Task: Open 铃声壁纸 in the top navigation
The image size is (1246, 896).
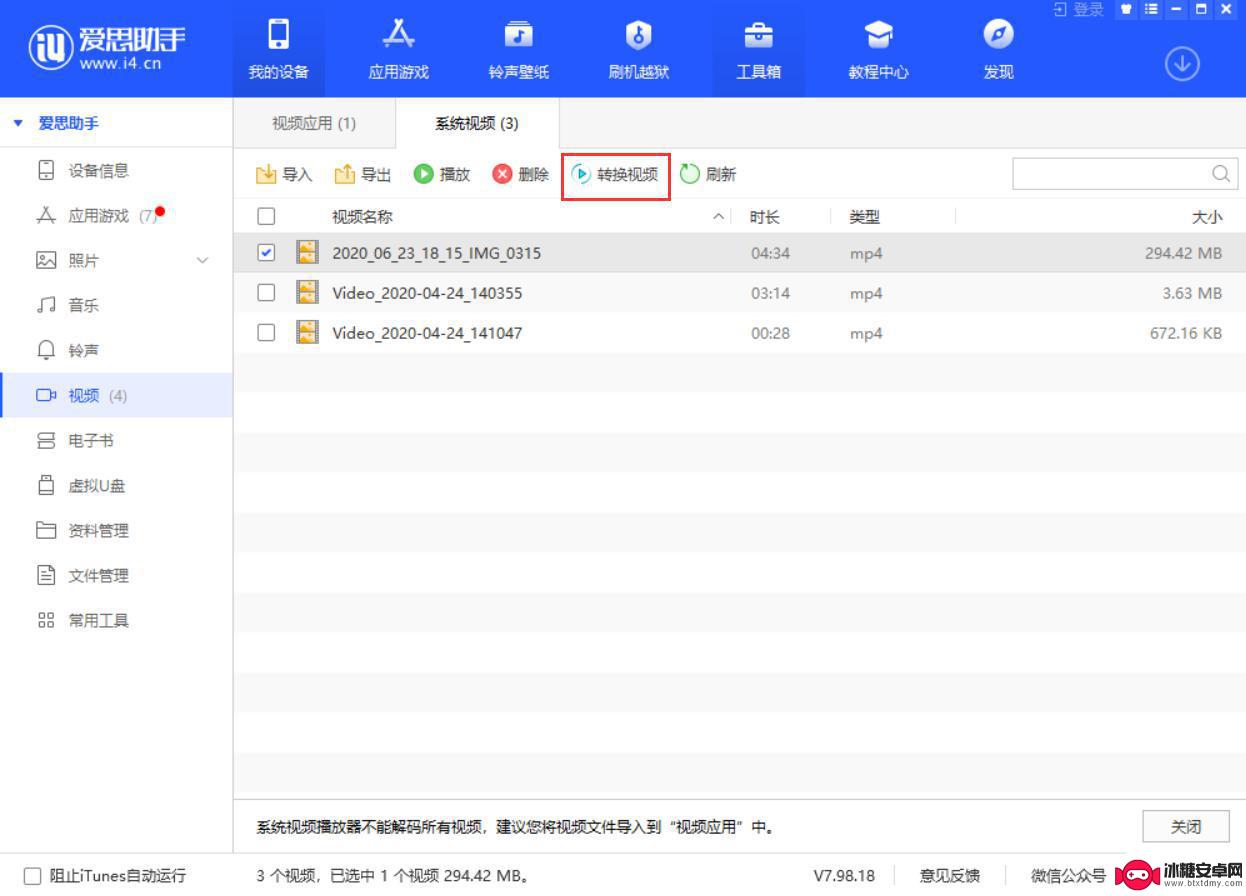Action: tap(518, 50)
